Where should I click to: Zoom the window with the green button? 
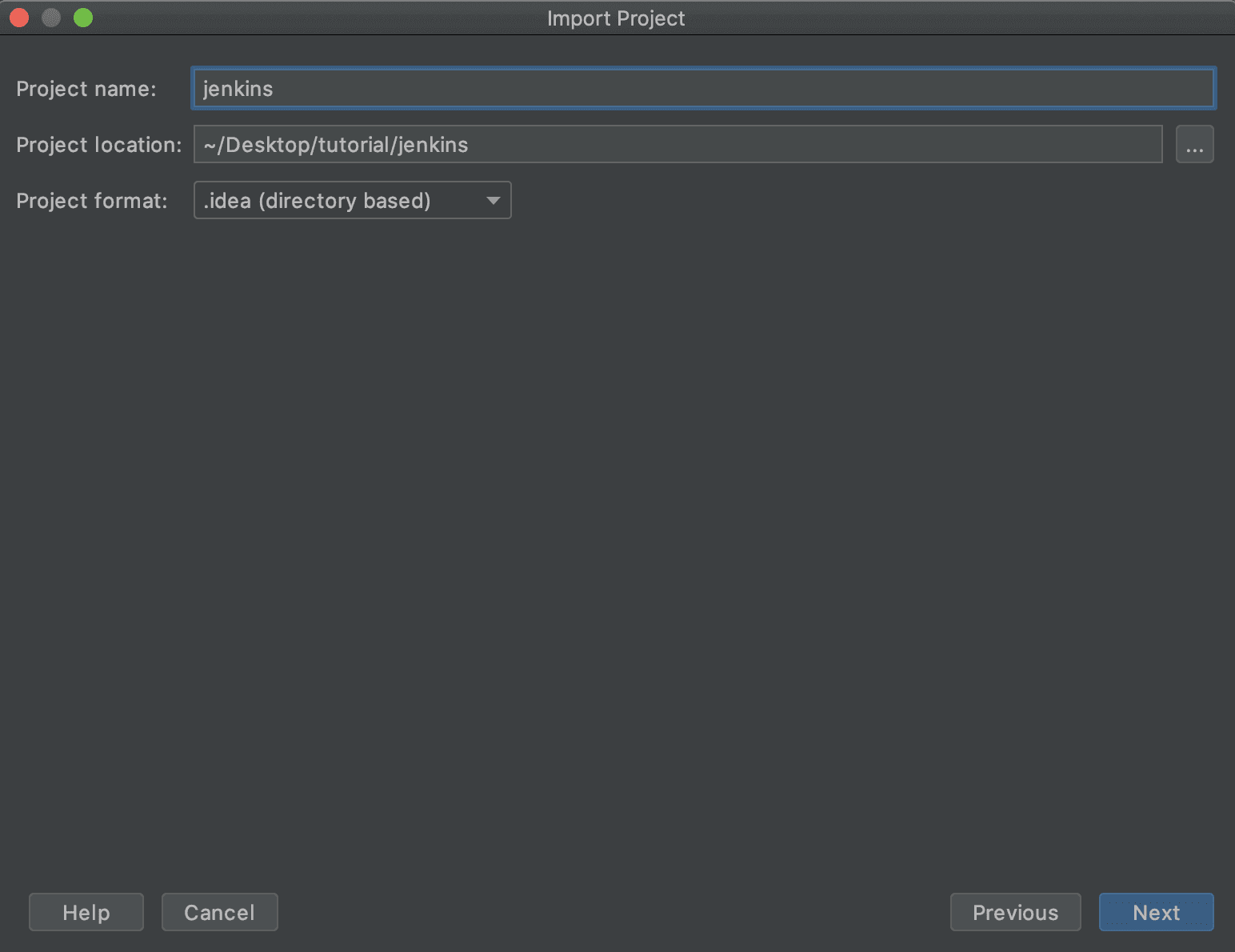coord(83,18)
